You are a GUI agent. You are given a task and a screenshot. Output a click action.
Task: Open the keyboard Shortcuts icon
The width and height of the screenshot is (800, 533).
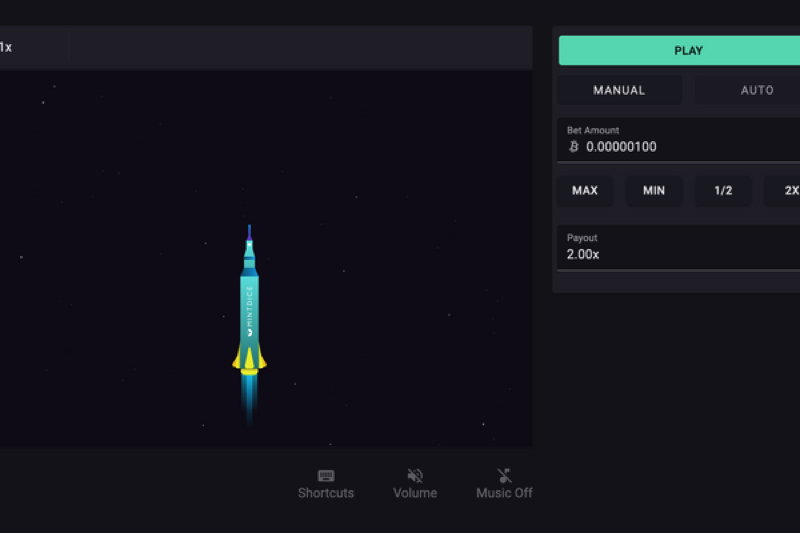[x=326, y=476]
